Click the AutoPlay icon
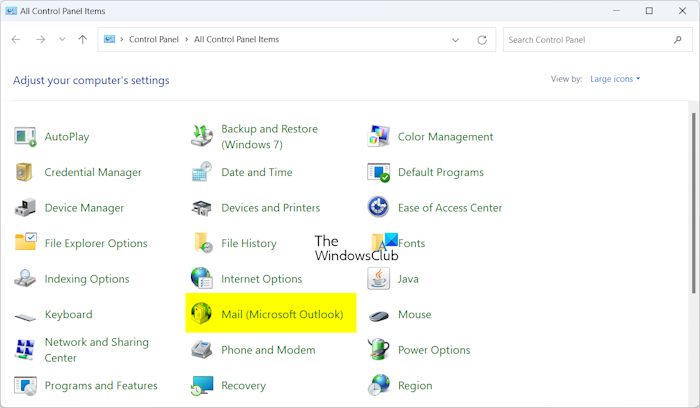Image resolution: width=700 pixels, height=408 pixels. [26, 137]
